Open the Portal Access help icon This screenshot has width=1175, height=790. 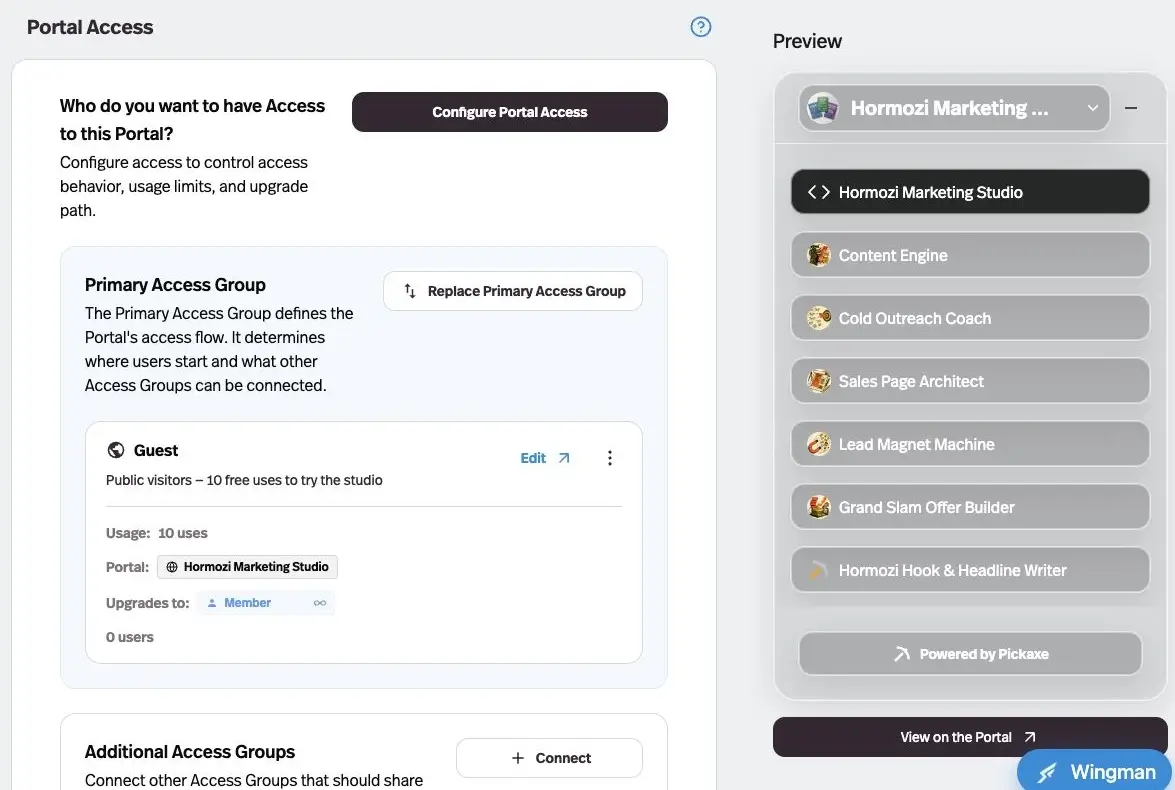701,27
